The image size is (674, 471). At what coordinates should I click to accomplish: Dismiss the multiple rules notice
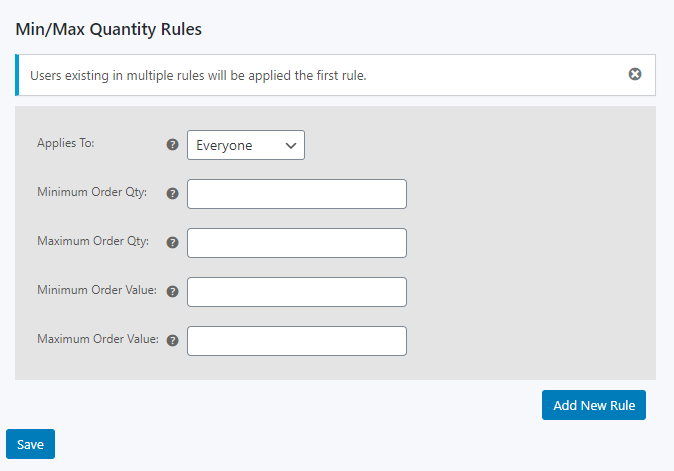point(635,74)
